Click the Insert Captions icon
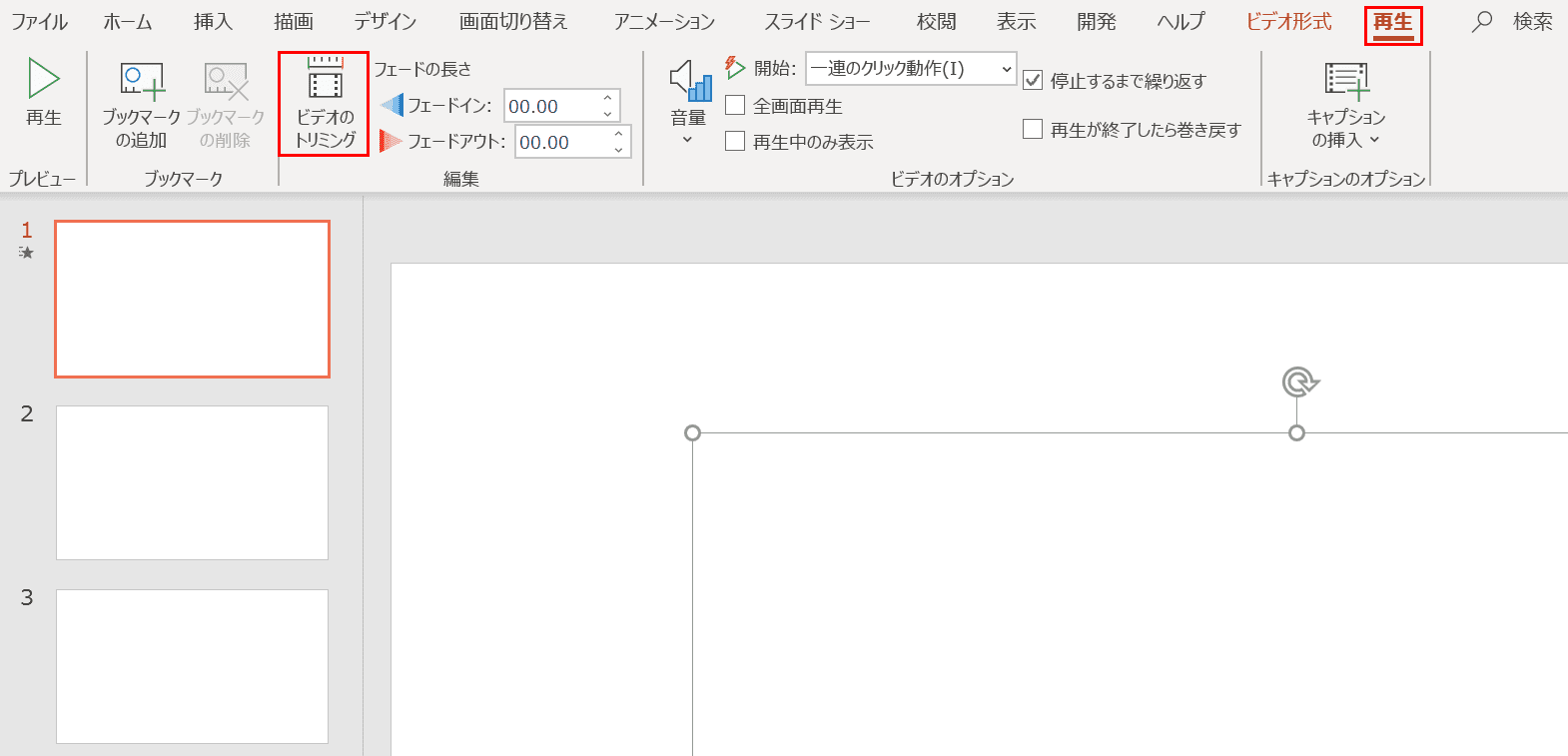Viewport: 1568px width, 756px height. tap(1346, 81)
